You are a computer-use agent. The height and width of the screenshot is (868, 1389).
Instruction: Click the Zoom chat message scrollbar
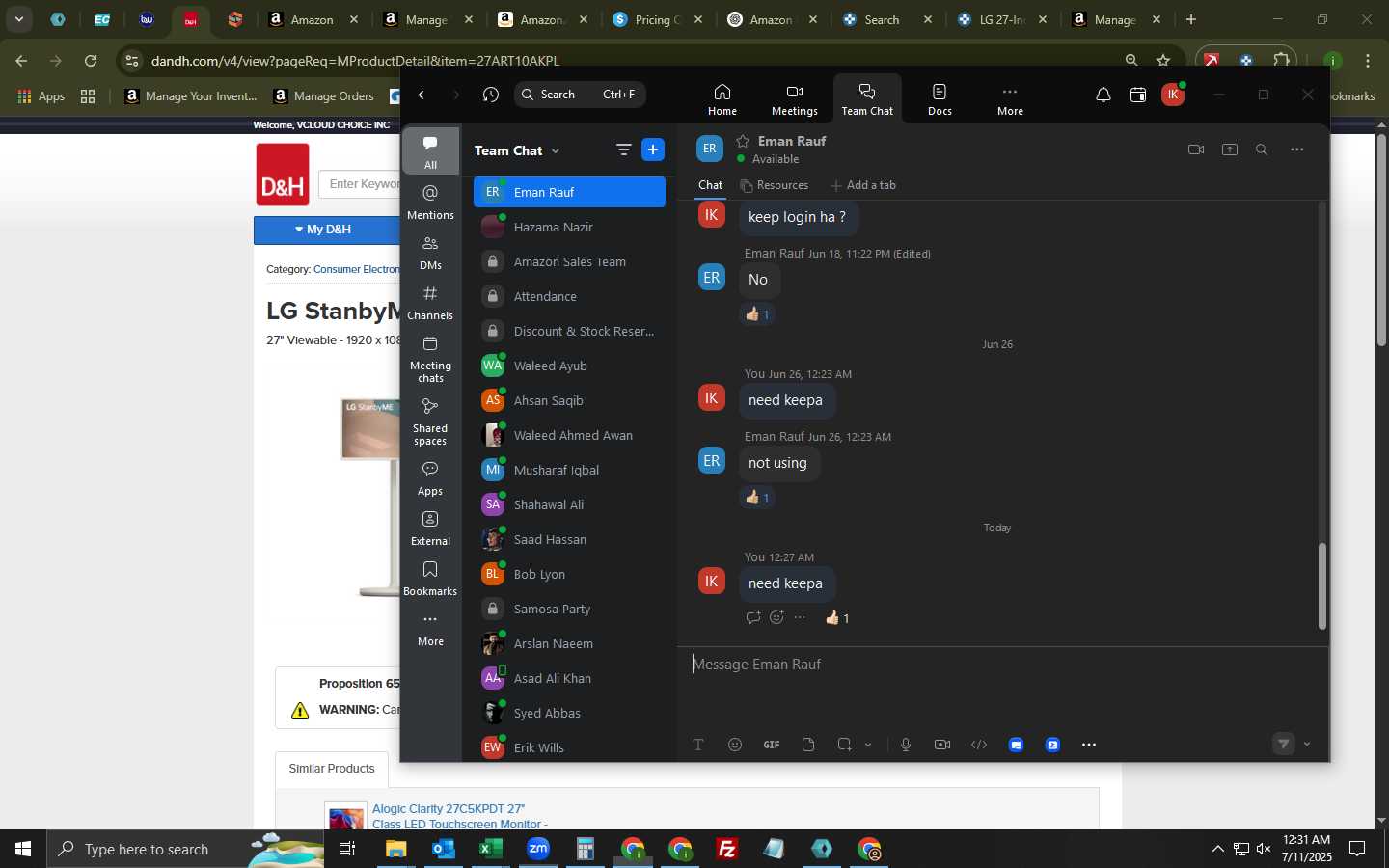pyautogui.click(x=1322, y=586)
